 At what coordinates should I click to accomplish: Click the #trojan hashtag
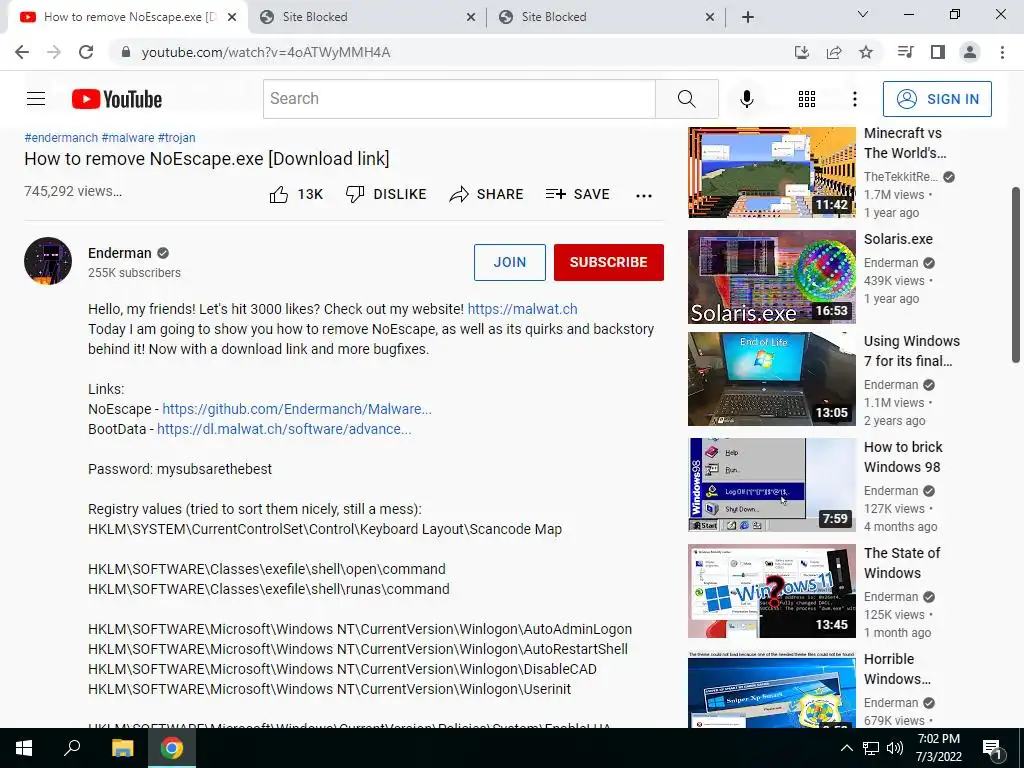point(176,138)
